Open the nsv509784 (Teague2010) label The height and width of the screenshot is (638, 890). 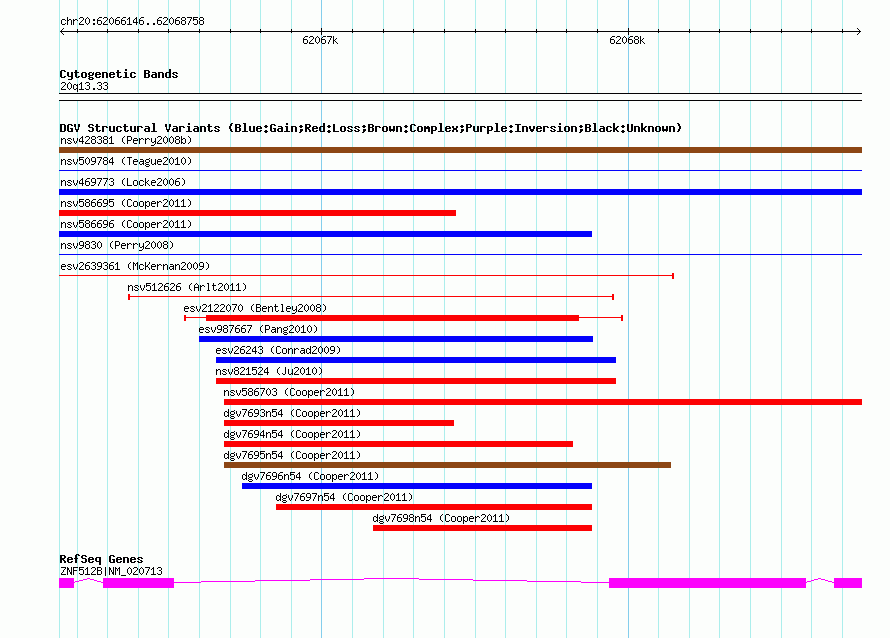(126, 161)
